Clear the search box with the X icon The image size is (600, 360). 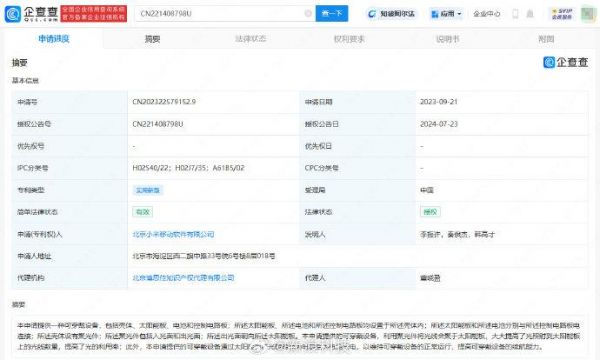(308, 13)
